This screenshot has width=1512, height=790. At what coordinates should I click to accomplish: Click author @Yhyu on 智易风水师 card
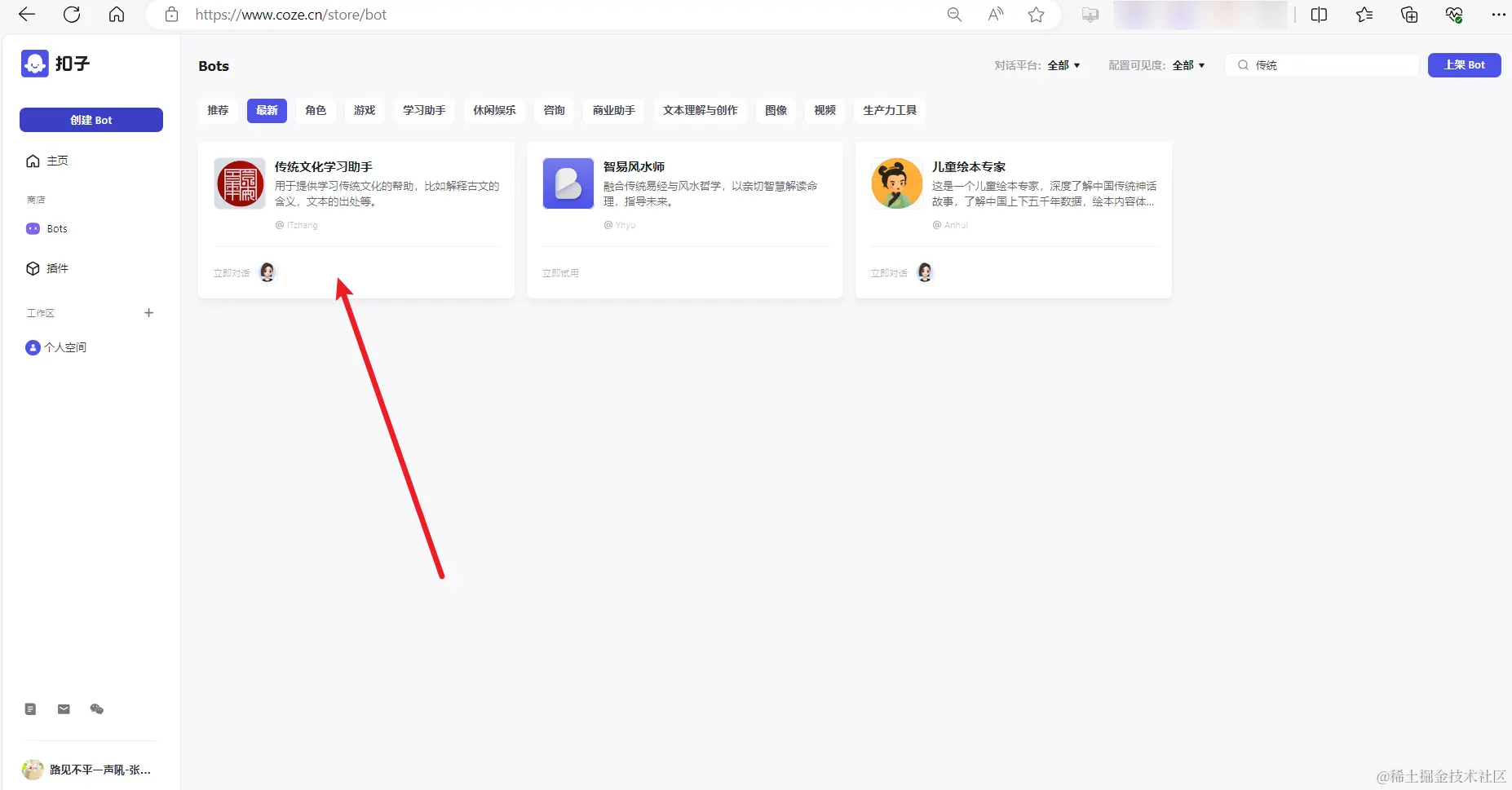coord(620,225)
